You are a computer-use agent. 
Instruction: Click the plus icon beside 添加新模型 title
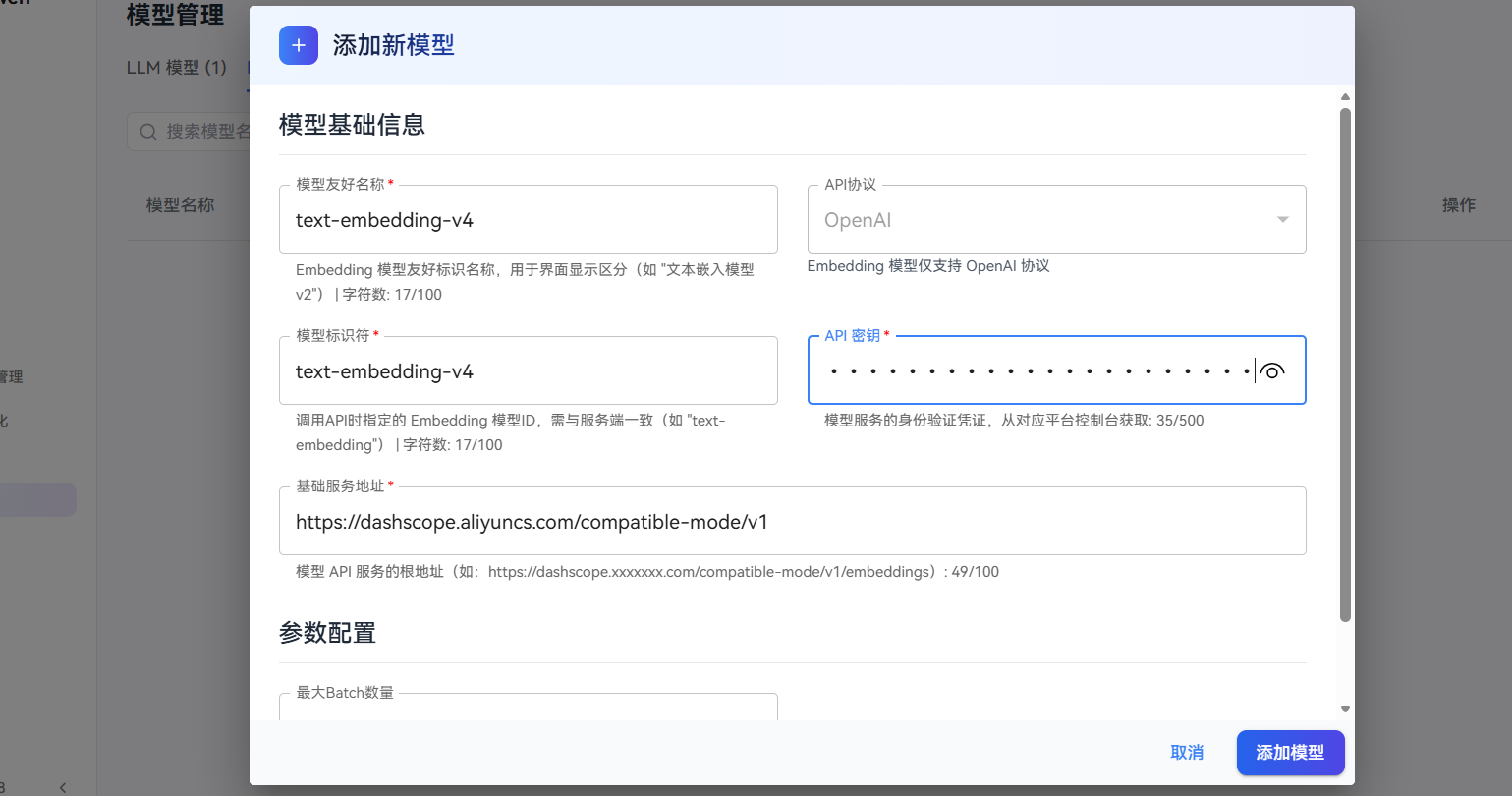point(298,45)
